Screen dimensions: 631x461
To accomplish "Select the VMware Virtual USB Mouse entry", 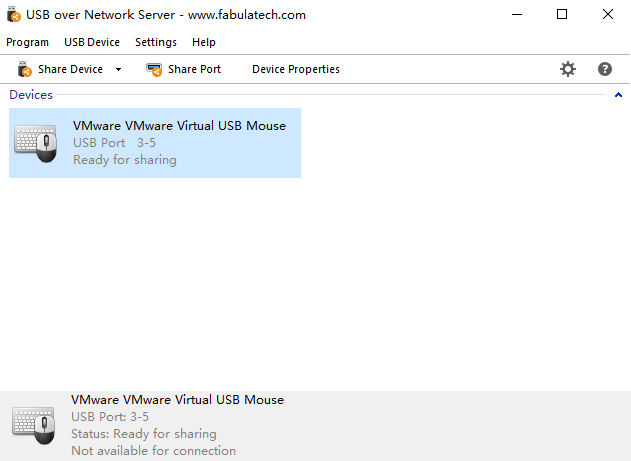I will pyautogui.click(x=179, y=126).
